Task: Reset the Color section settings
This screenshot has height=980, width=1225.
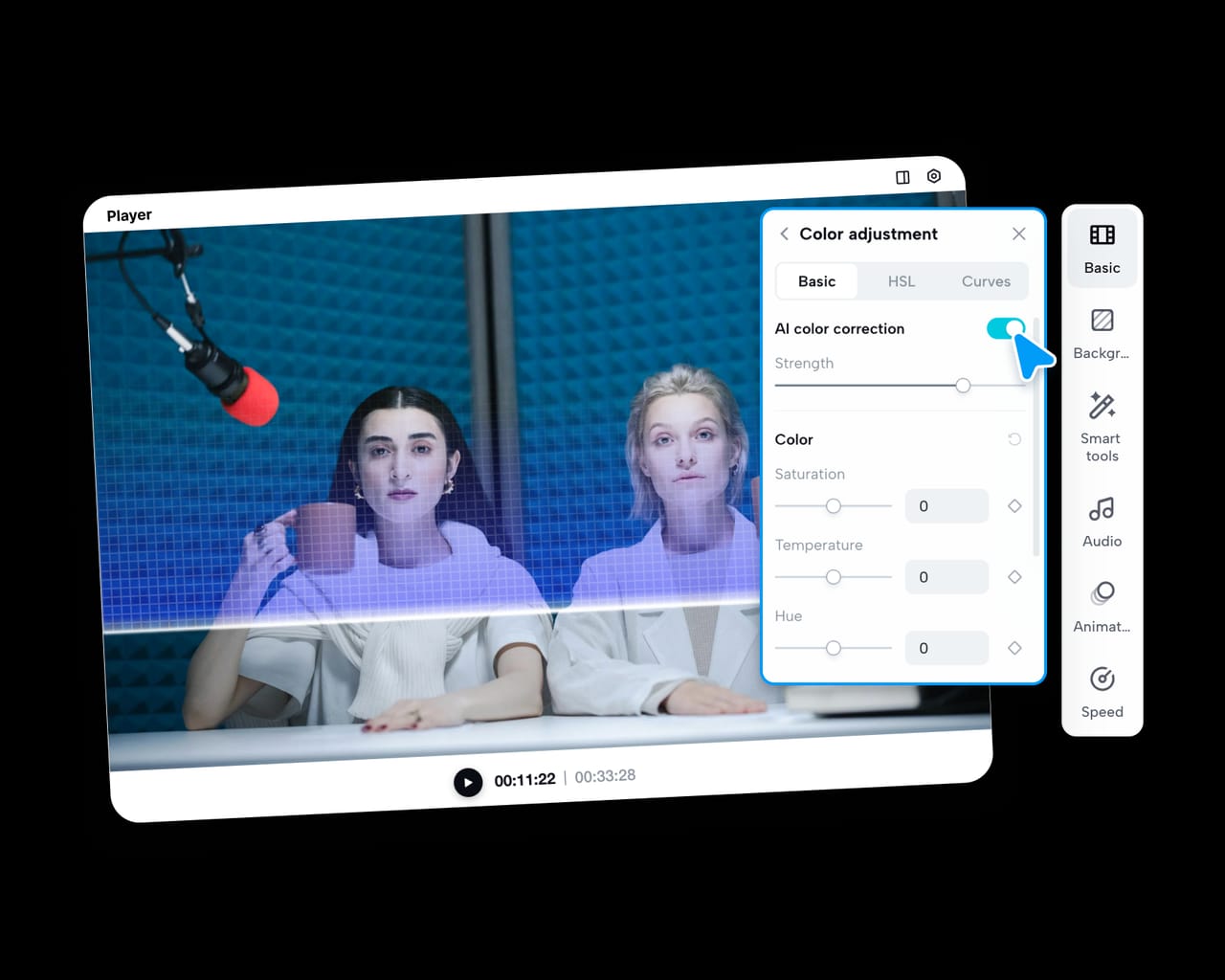Action: pos(1014,439)
